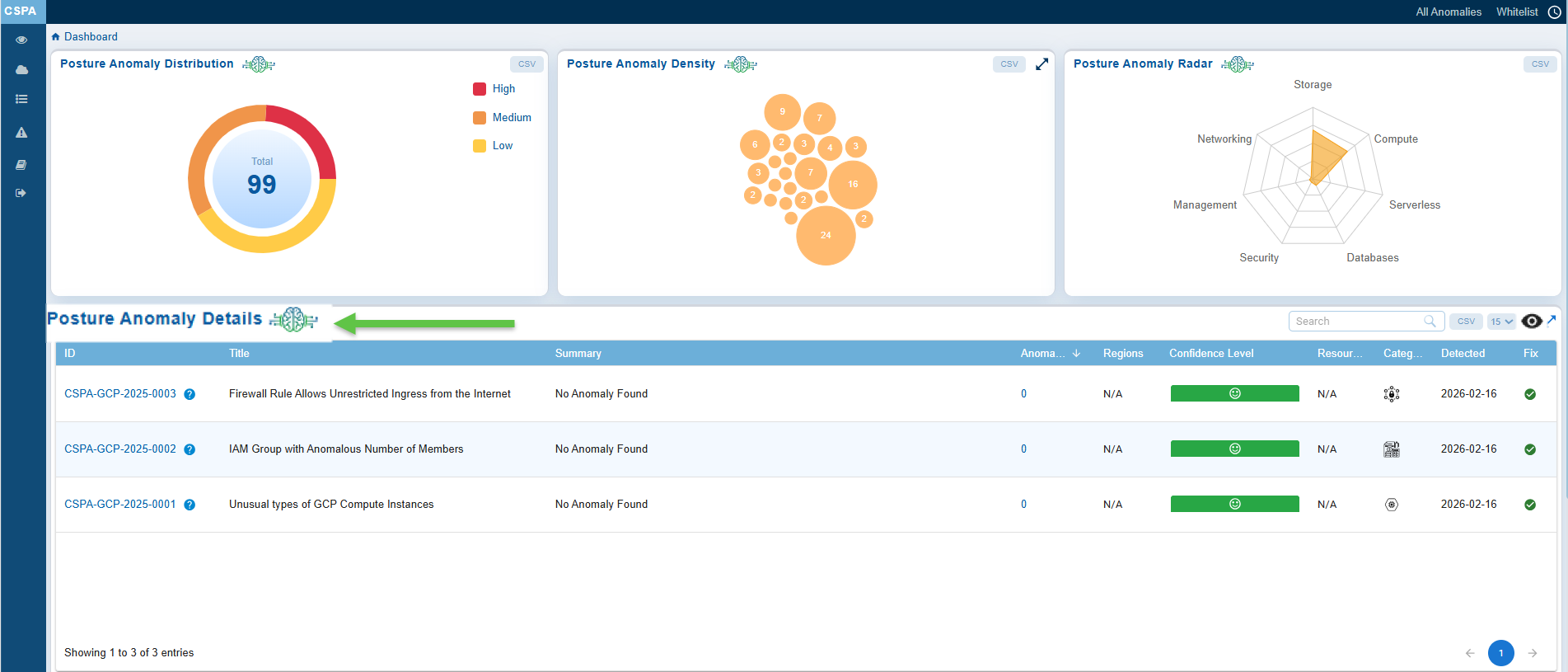
Task: Click help icon beside CSPA-GCP-2025-0003
Action: (190, 394)
